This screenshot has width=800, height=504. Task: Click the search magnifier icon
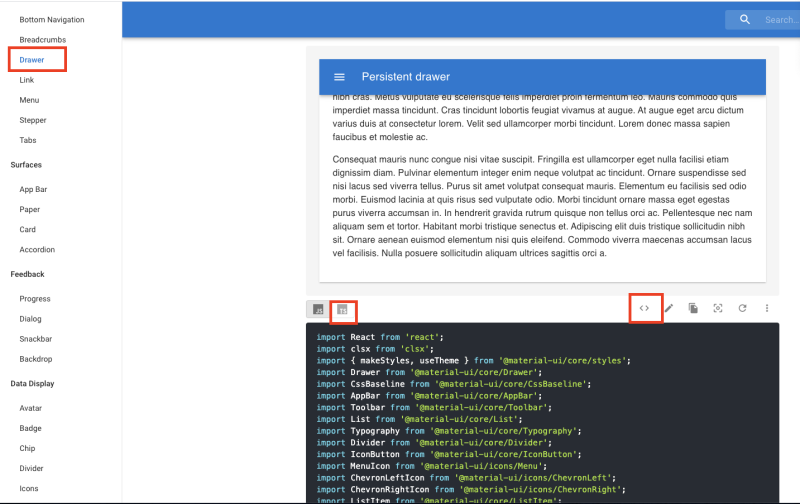point(745,19)
